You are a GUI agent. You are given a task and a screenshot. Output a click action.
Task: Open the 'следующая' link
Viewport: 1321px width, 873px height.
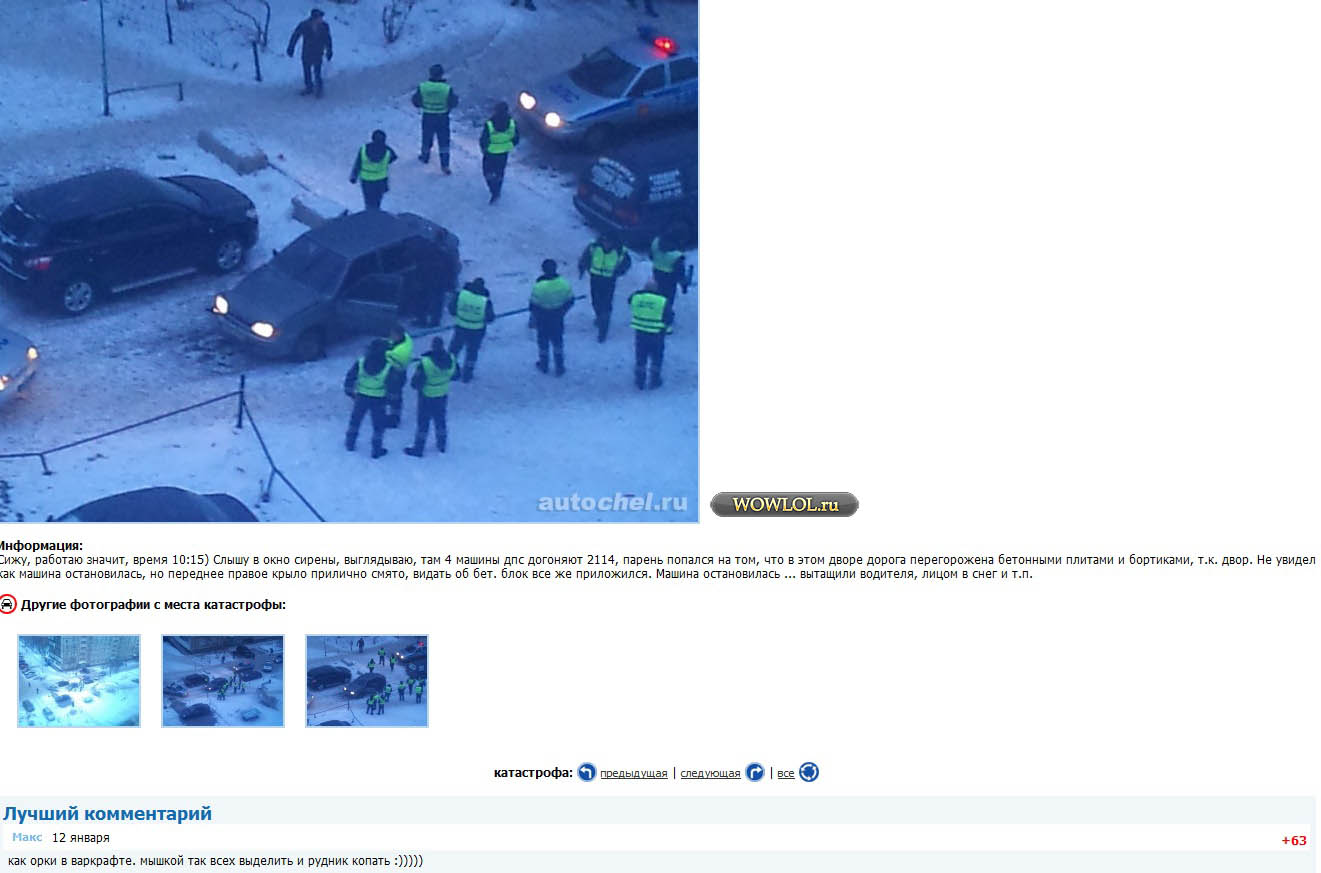click(710, 773)
